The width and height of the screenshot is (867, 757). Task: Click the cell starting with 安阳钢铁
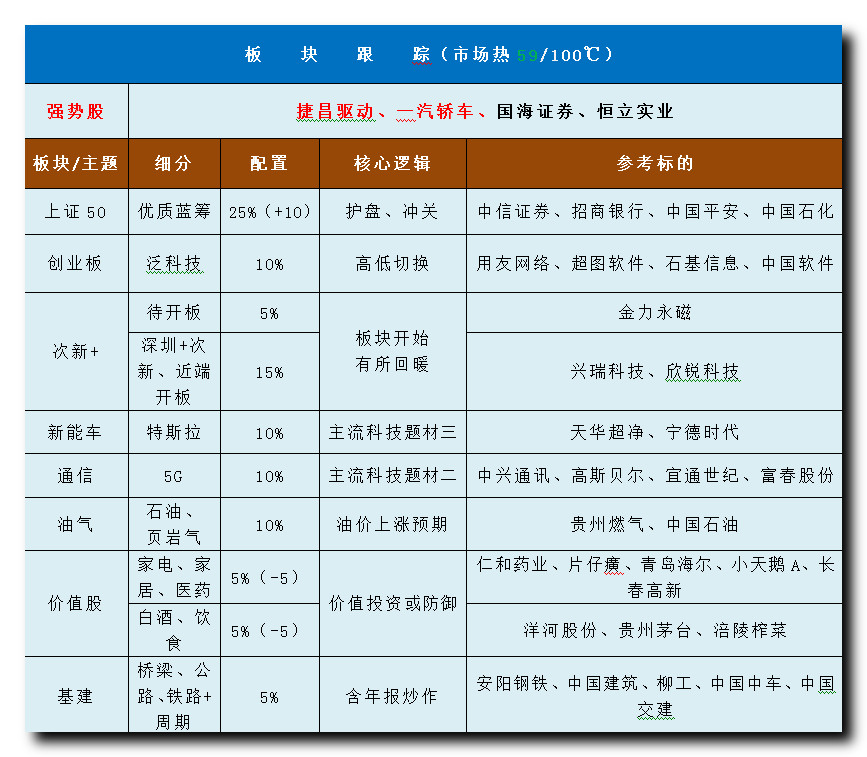[655, 696]
